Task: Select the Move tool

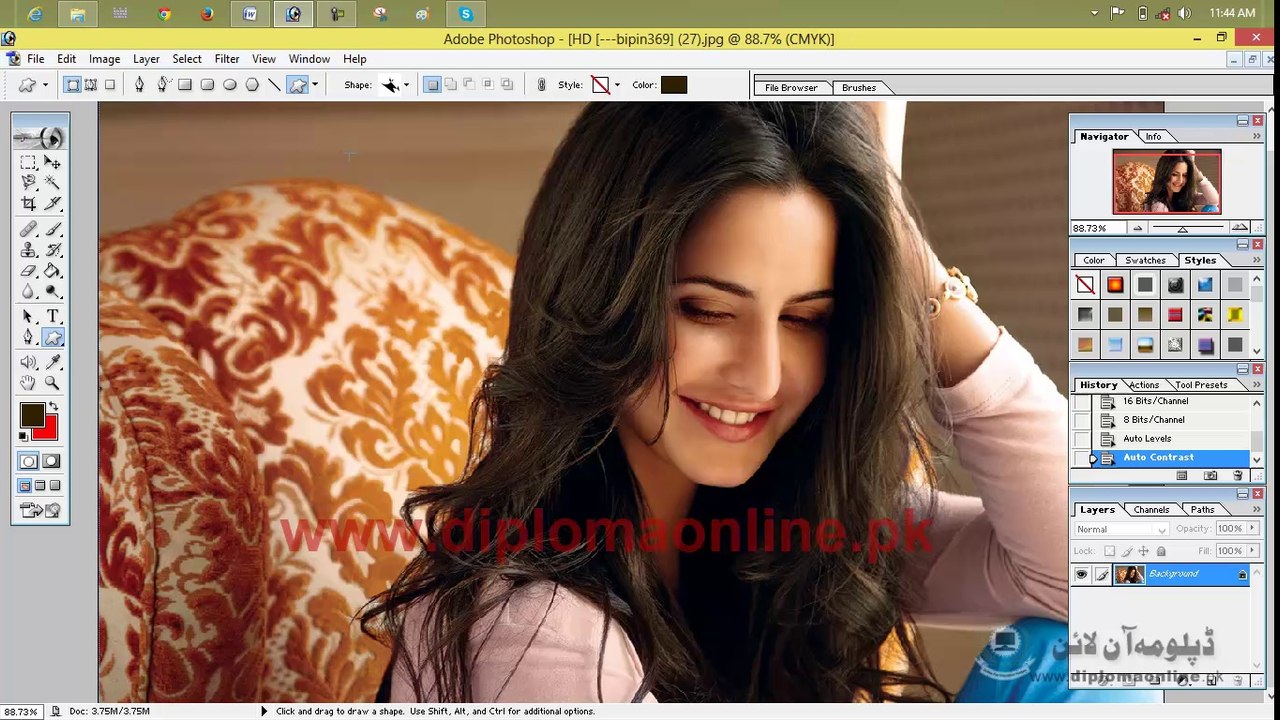Action: pos(52,163)
